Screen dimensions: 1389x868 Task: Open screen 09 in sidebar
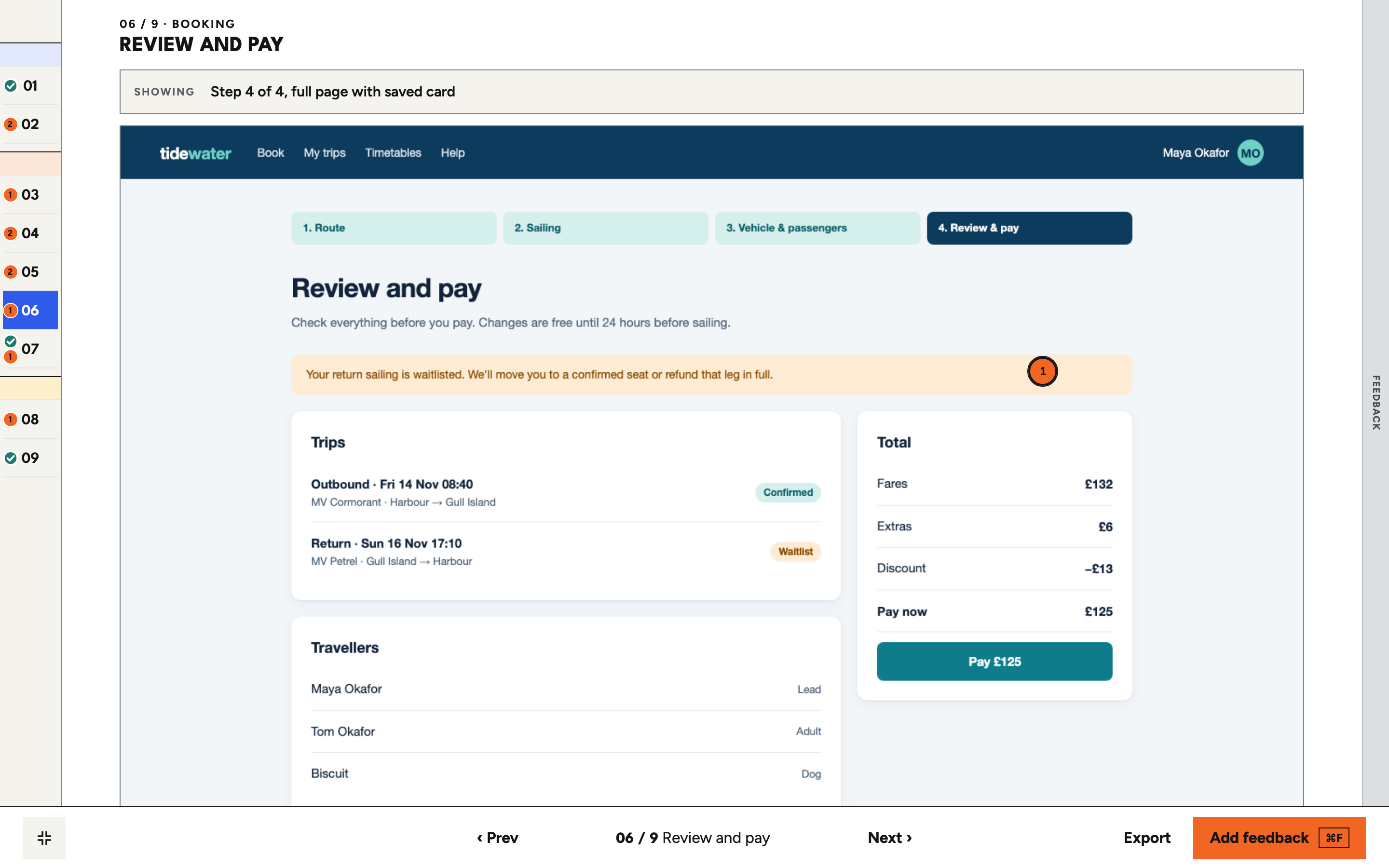click(30, 458)
